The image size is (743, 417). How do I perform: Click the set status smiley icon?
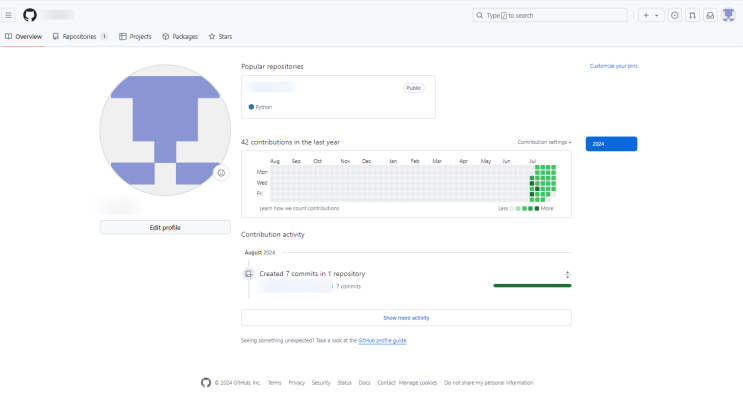tap(221, 172)
